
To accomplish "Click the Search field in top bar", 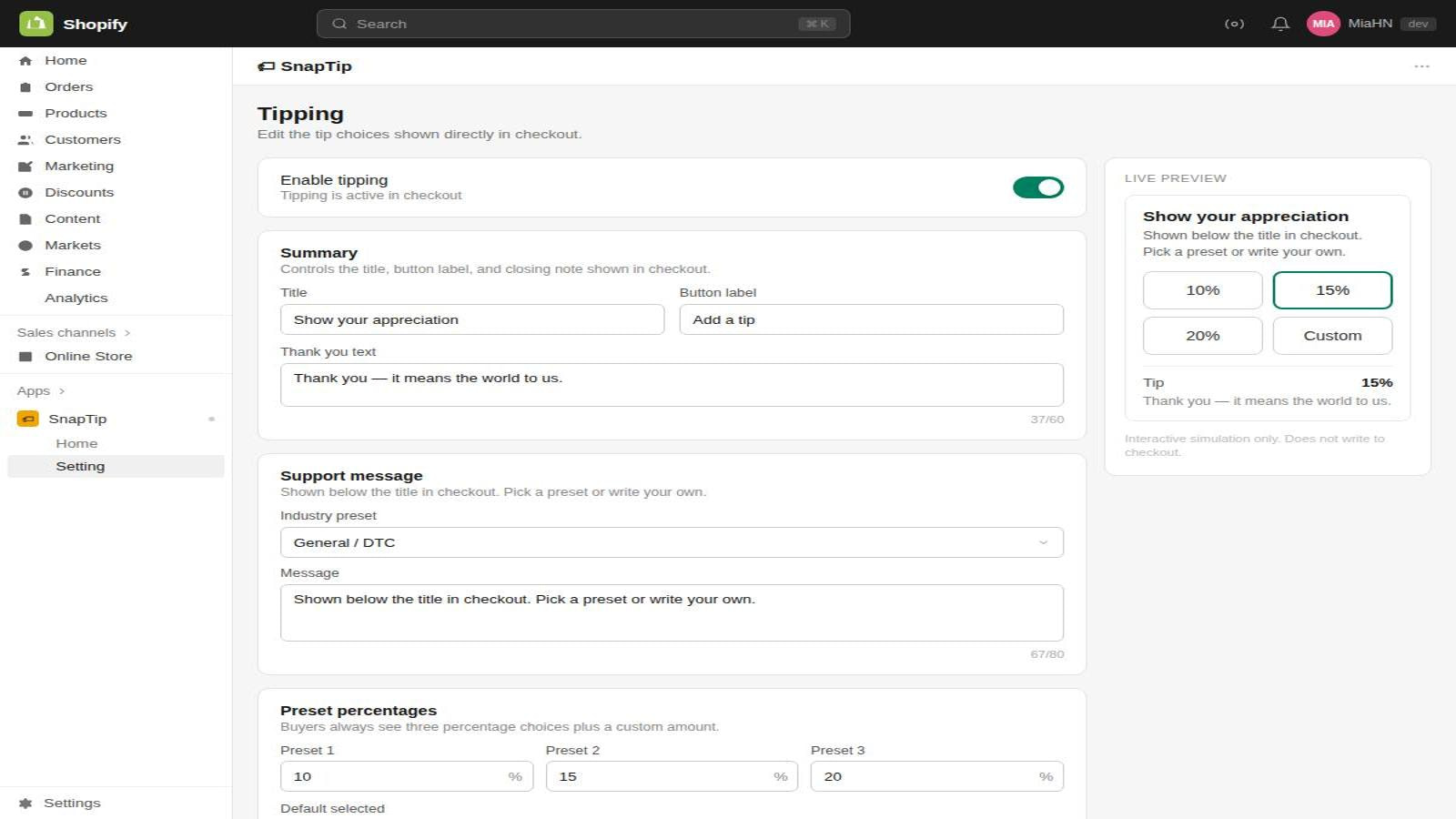I will 583,24.
